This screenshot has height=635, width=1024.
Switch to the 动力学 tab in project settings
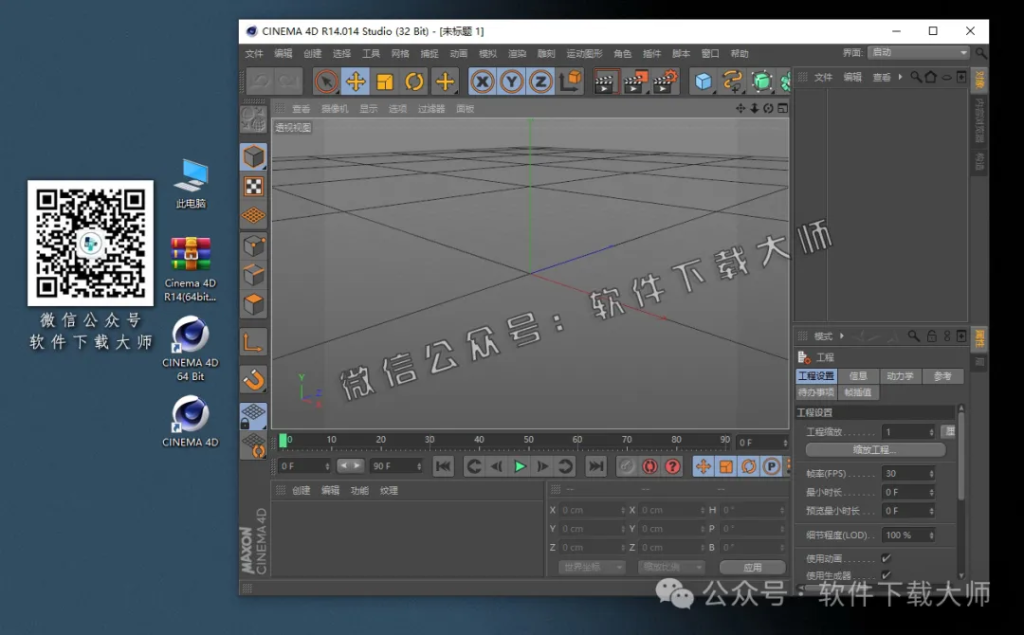[x=901, y=376]
